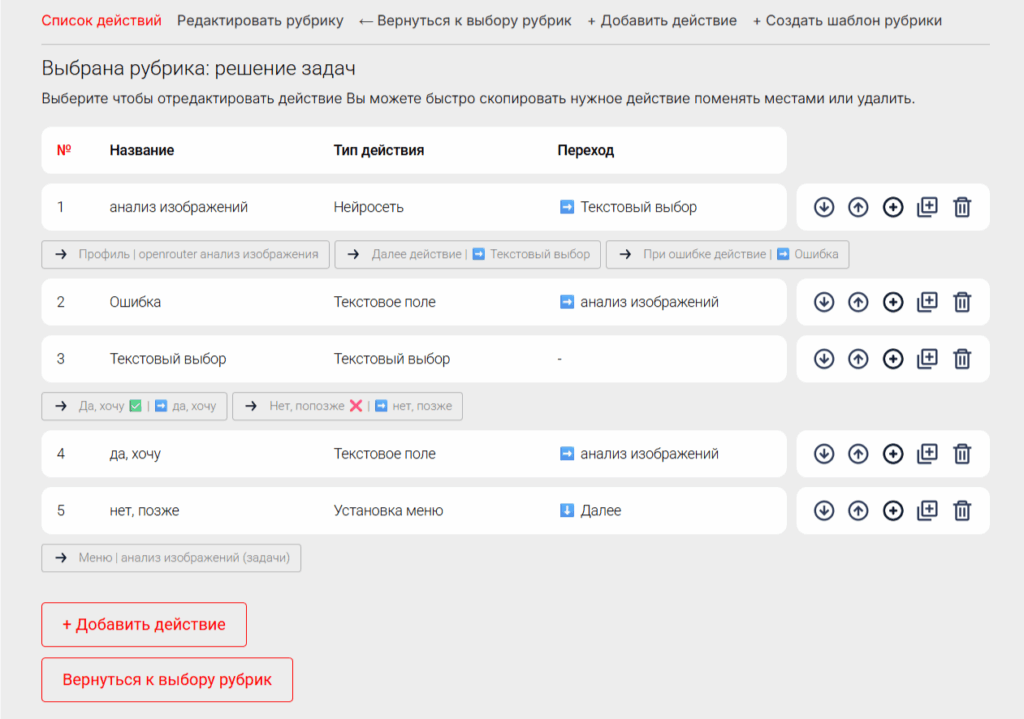Copy the 'нет, позже' action

pos(927,511)
